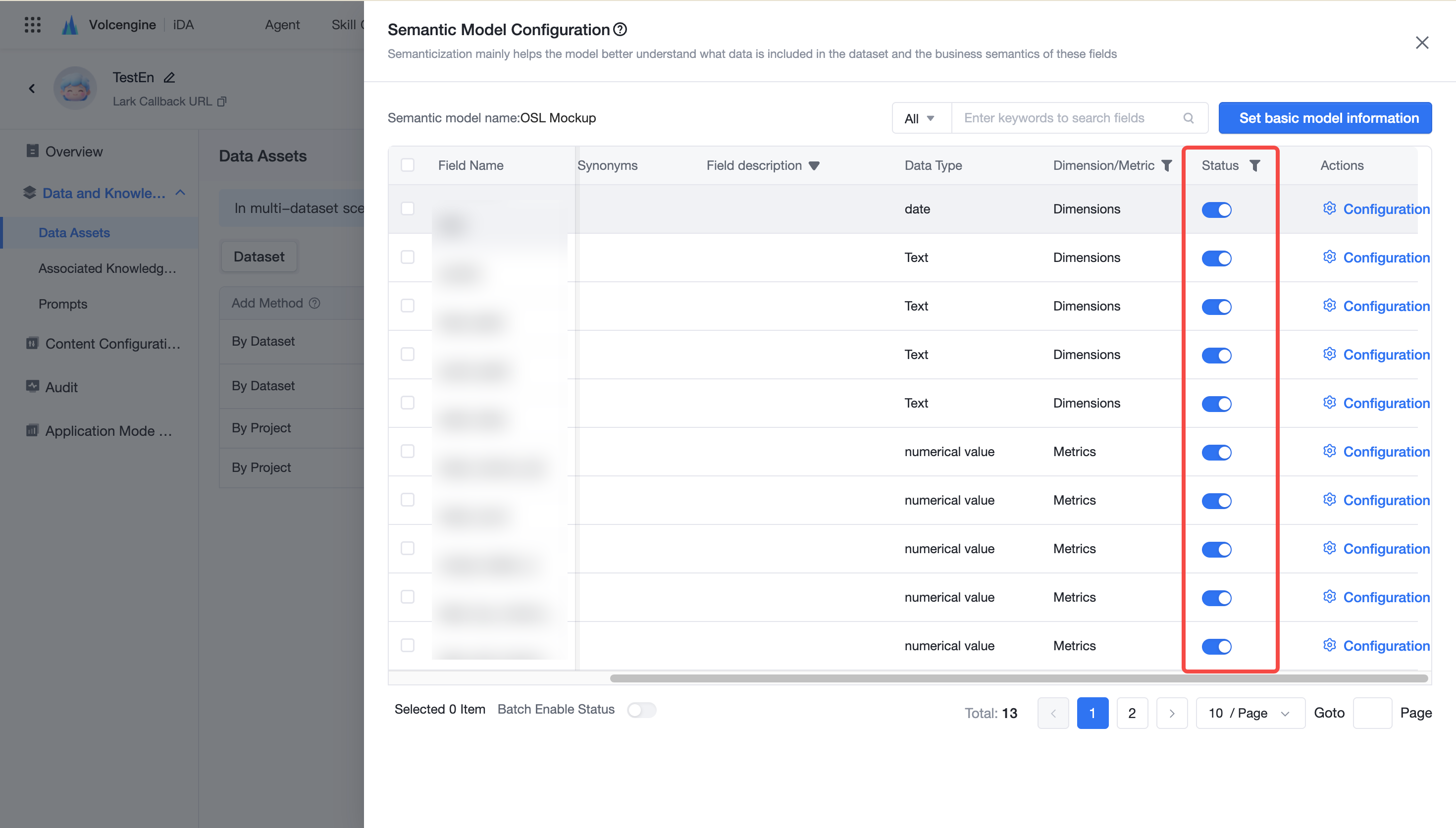Viewport: 1456px width, 828px height.
Task: Click the search magnifier icon in the fields box
Action: click(x=1188, y=118)
